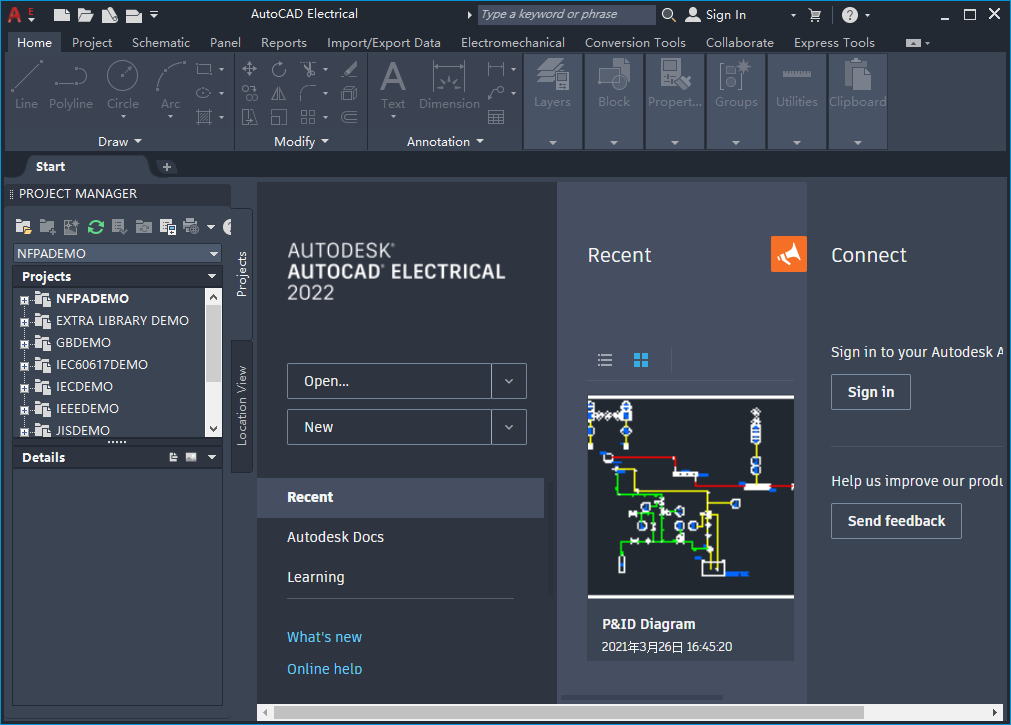Click the search magnifier icon
This screenshot has width=1011, height=725.
point(669,15)
